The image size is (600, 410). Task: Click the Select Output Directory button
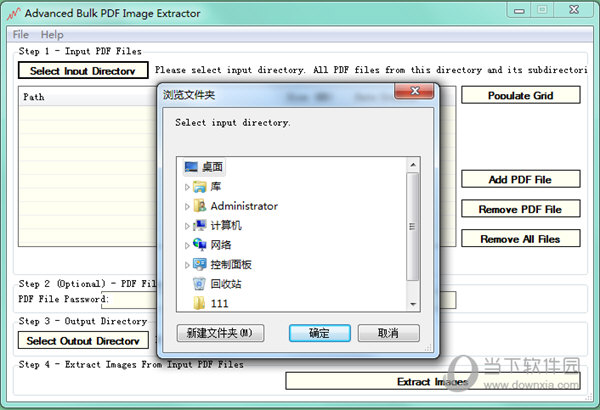83,340
